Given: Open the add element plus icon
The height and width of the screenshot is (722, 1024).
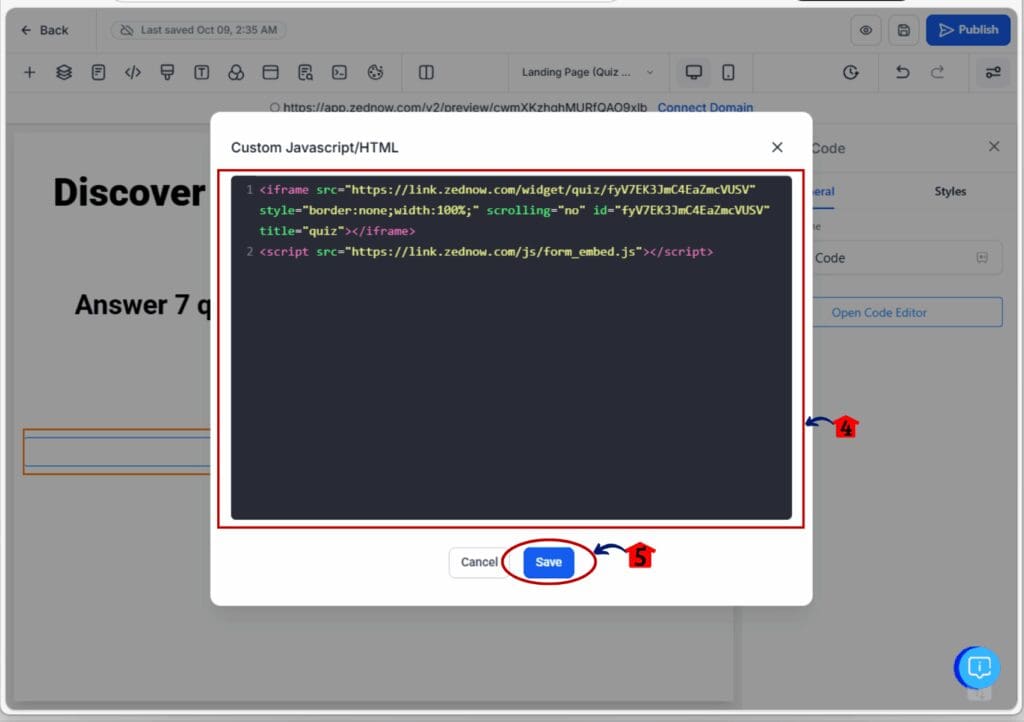Looking at the screenshot, I should point(29,72).
